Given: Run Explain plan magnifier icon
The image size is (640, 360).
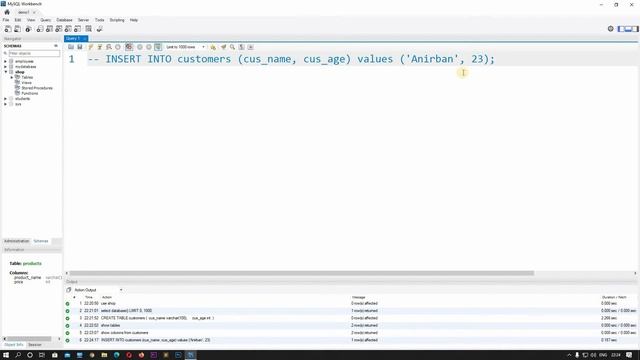Looking at the screenshot, I should [x=109, y=47].
